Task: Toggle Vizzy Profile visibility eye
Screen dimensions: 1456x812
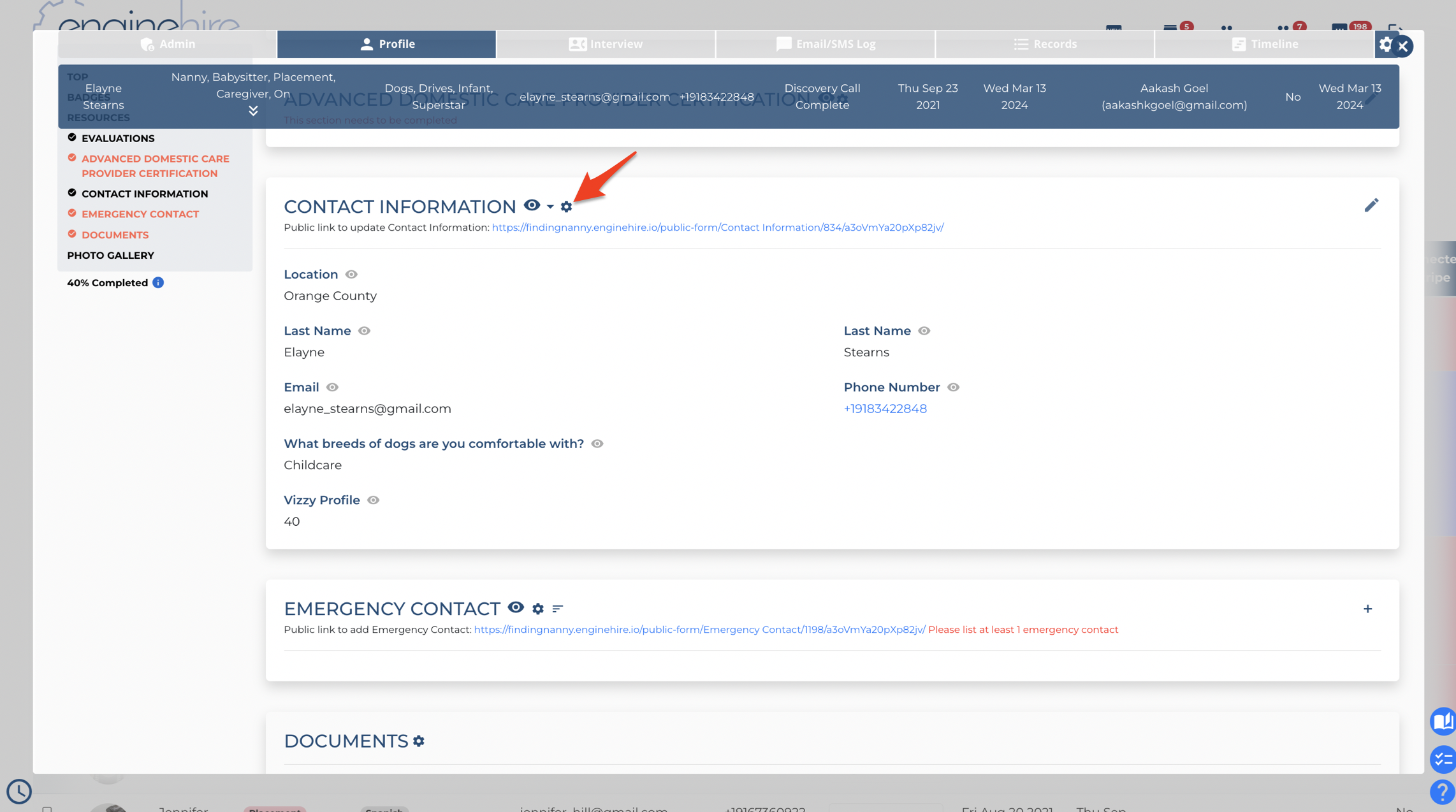Action: (373, 500)
